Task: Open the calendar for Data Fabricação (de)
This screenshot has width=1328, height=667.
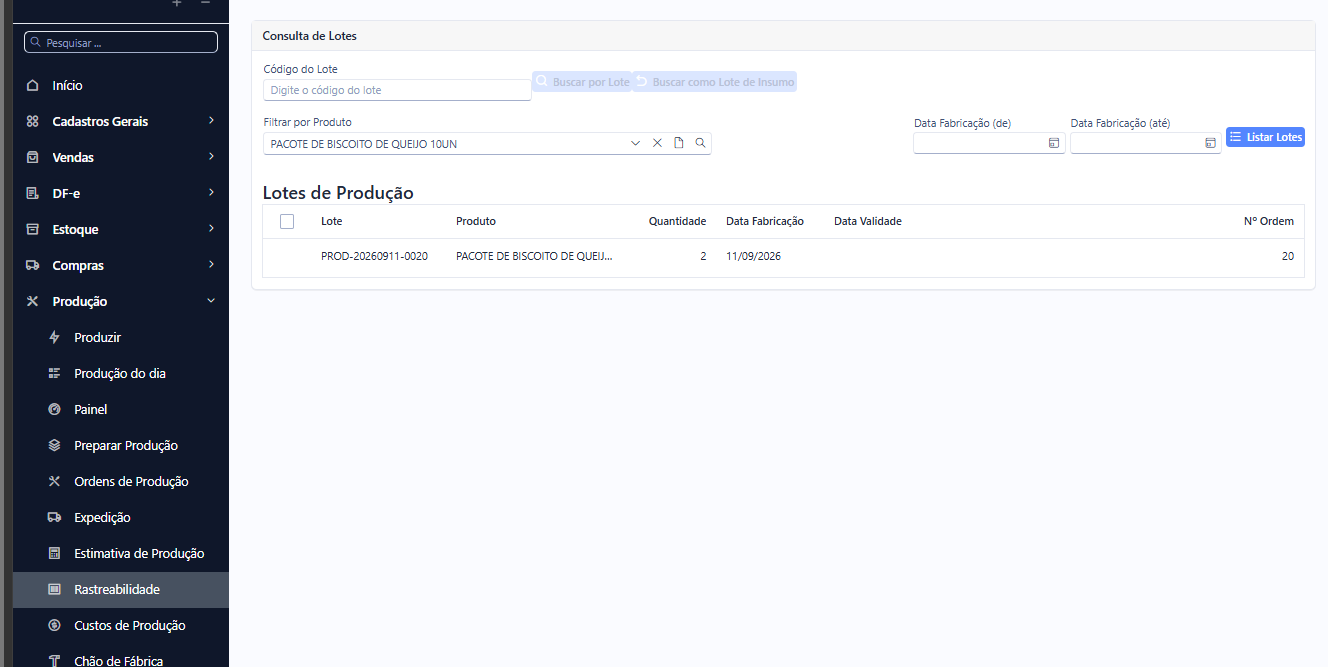Action: 1054,143
